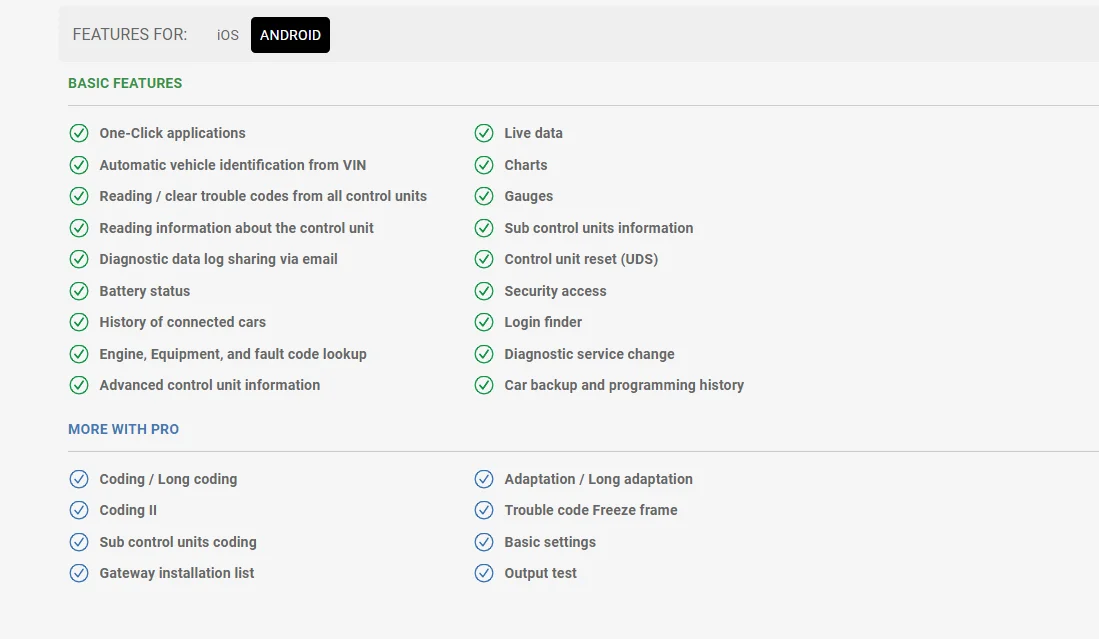Click checkmark icon next to Security access

tap(484, 291)
